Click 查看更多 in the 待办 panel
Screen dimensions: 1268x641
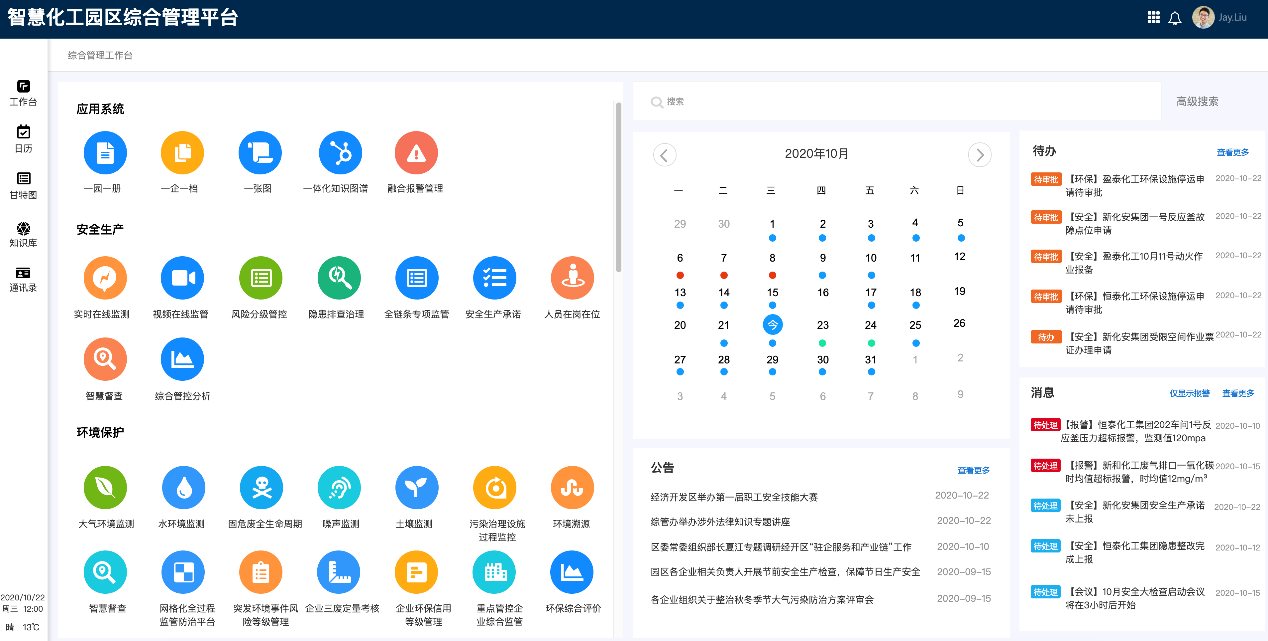tap(1232, 153)
